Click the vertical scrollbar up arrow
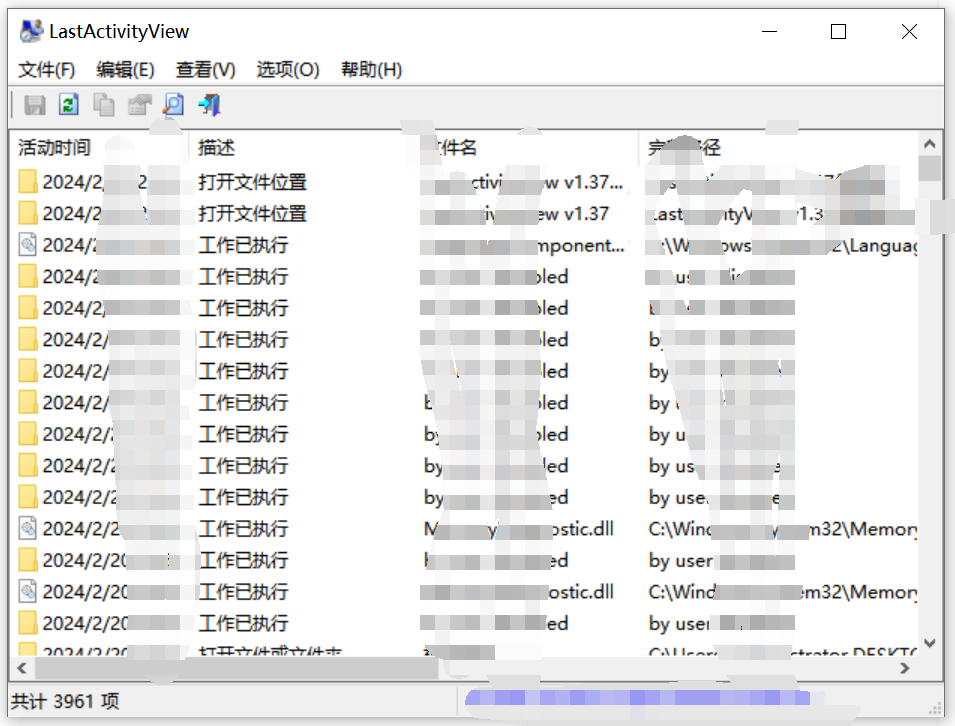 click(930, 143)
